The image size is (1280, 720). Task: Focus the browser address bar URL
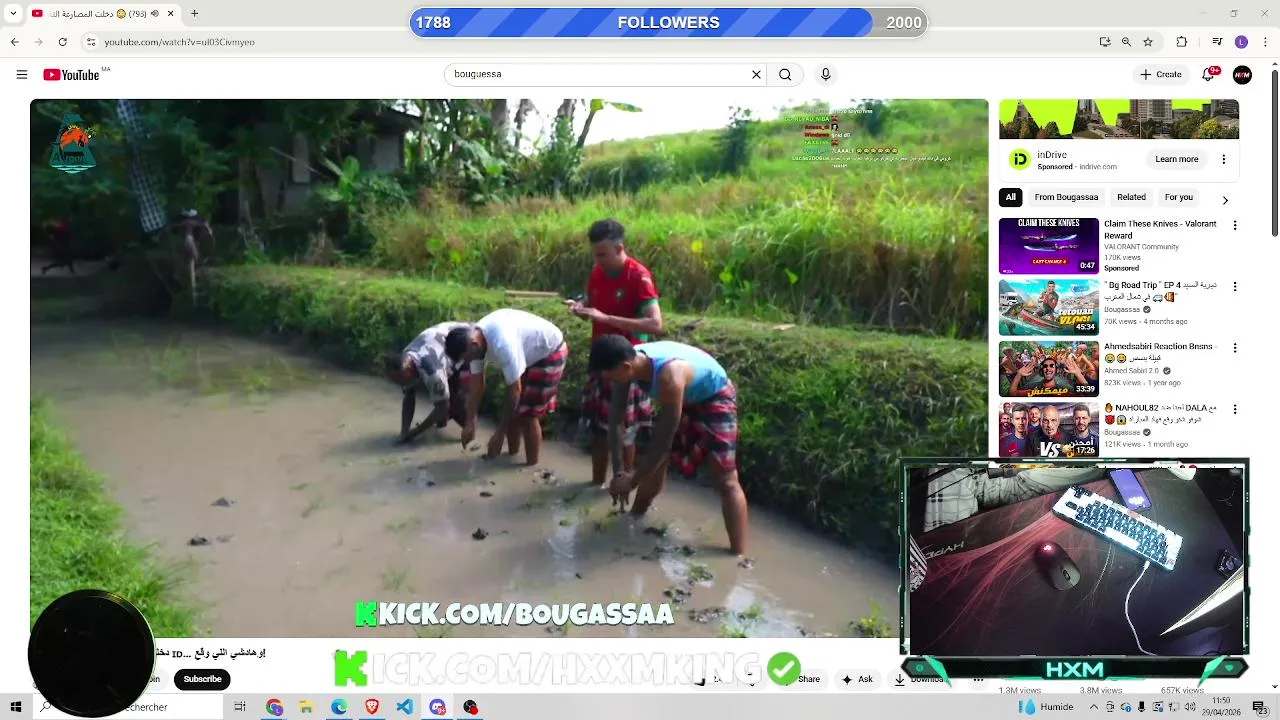(179, 42)
